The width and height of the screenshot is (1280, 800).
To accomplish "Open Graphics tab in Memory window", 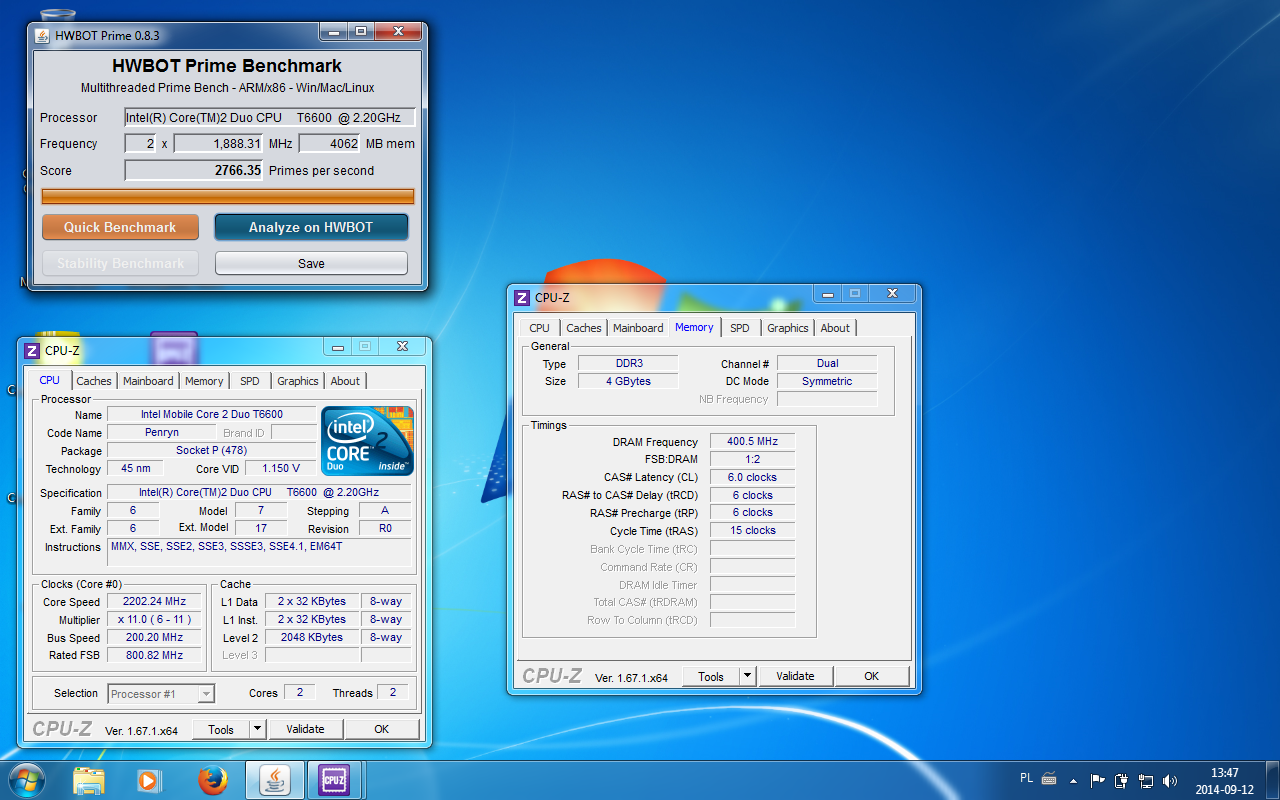I will tap(788, 328).
